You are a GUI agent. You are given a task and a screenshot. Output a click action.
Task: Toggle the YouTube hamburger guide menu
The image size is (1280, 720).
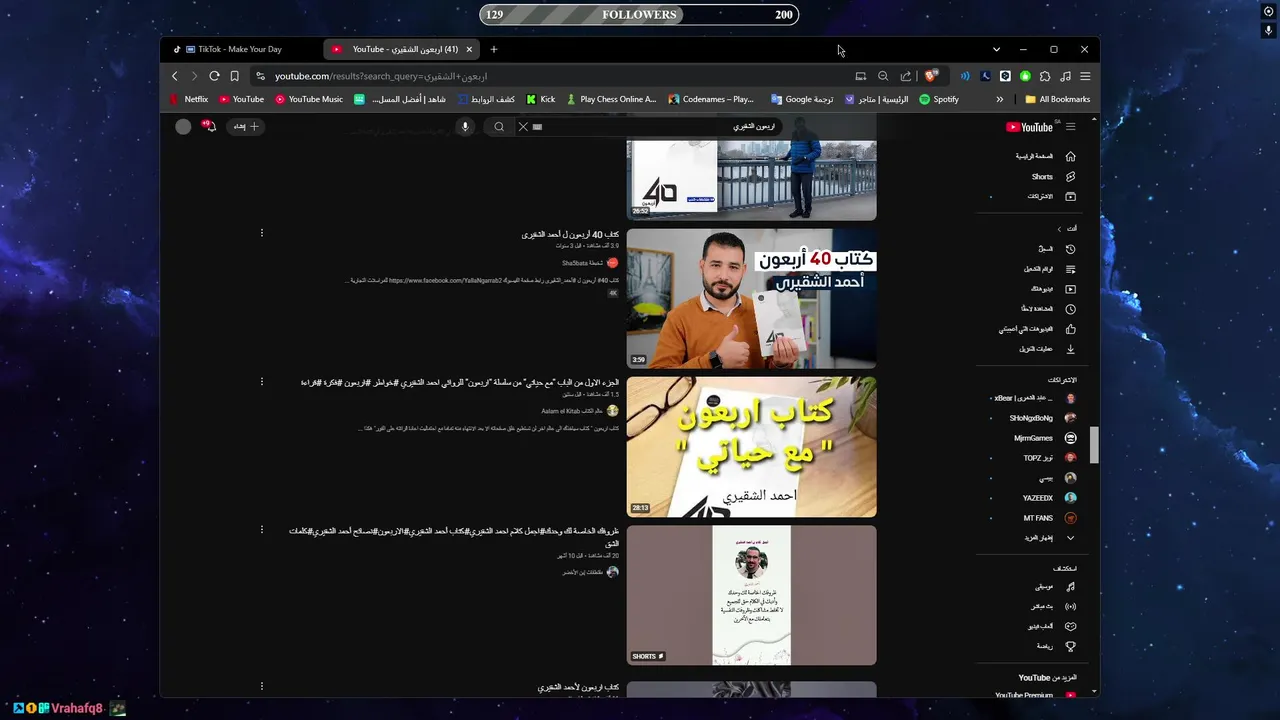(x=1070, y=127)
